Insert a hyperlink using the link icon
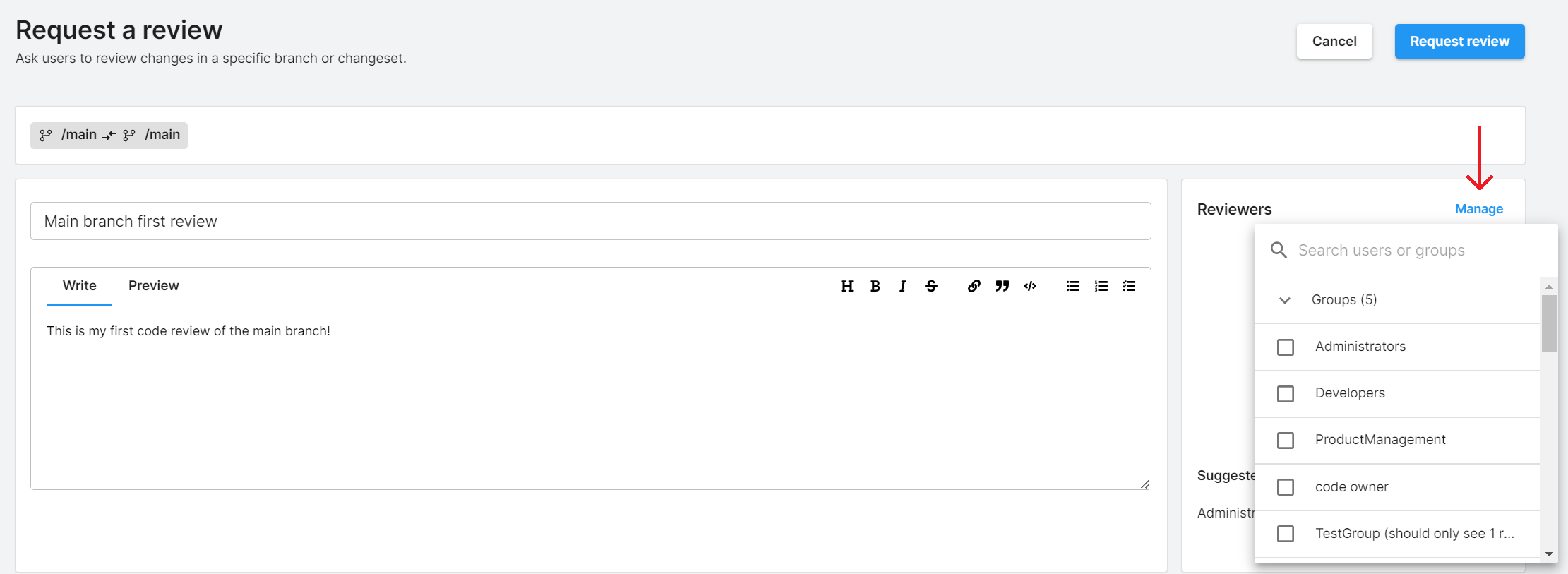Viewport: 1568px width, 574px height. tap(974, 286)
